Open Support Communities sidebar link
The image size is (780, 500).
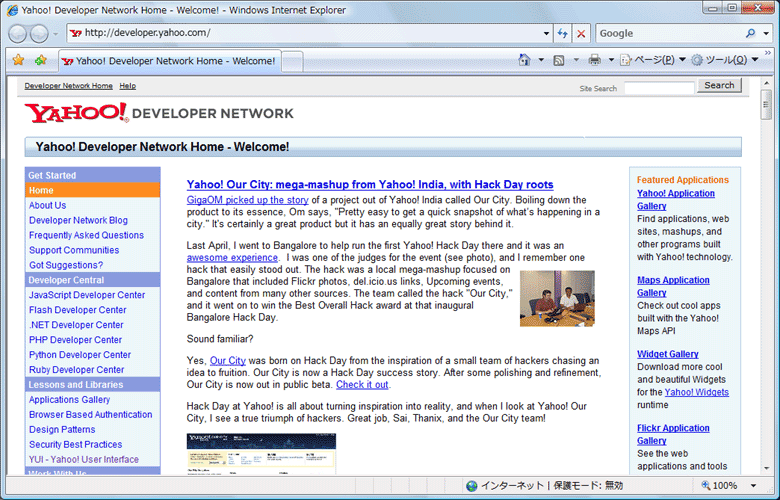pos(74,250)
